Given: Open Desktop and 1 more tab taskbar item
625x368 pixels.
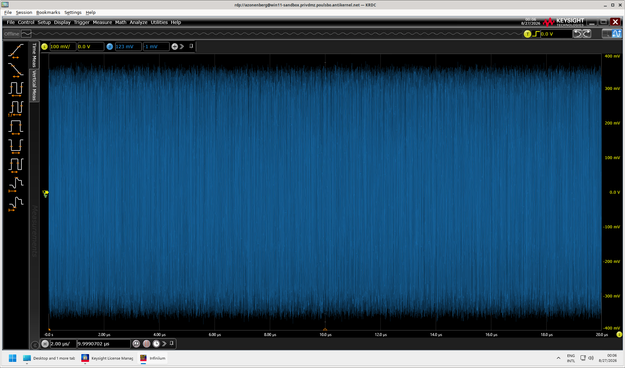Looking at the screenshot, I should click(49, 358).
